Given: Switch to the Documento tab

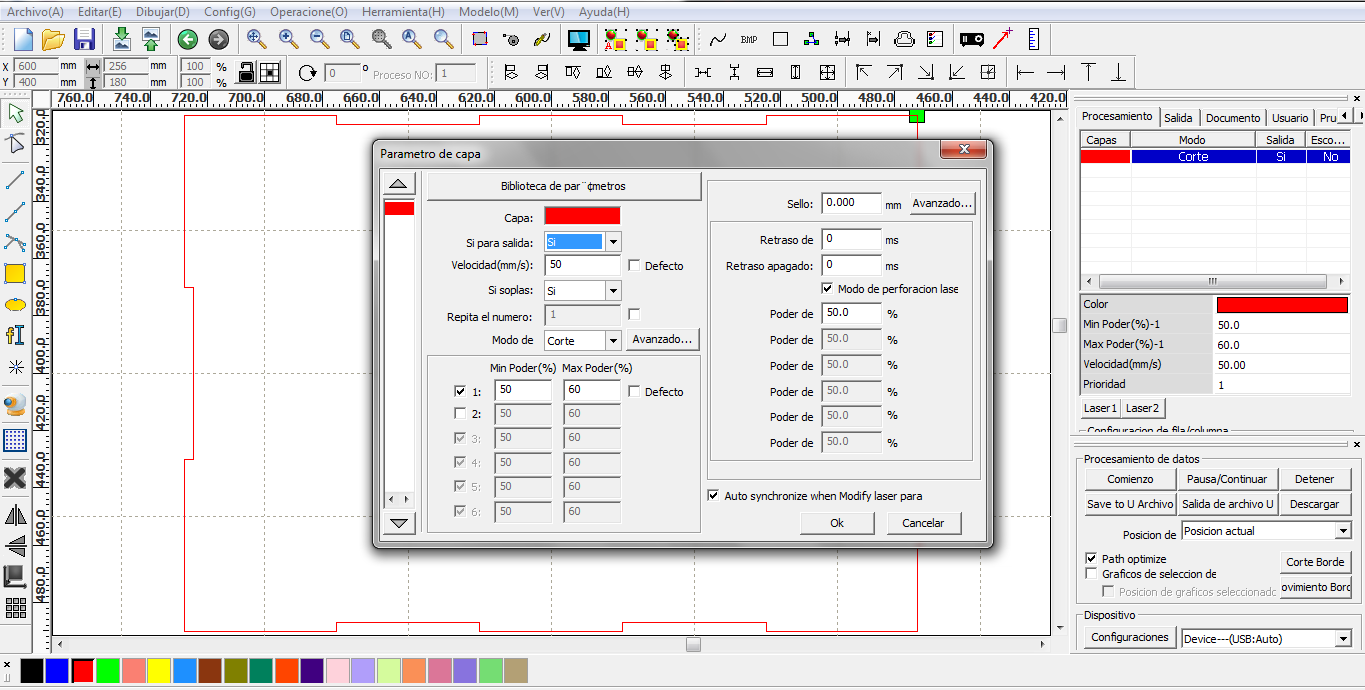Looking at the screenshot, I should [x=1232, y=118].
